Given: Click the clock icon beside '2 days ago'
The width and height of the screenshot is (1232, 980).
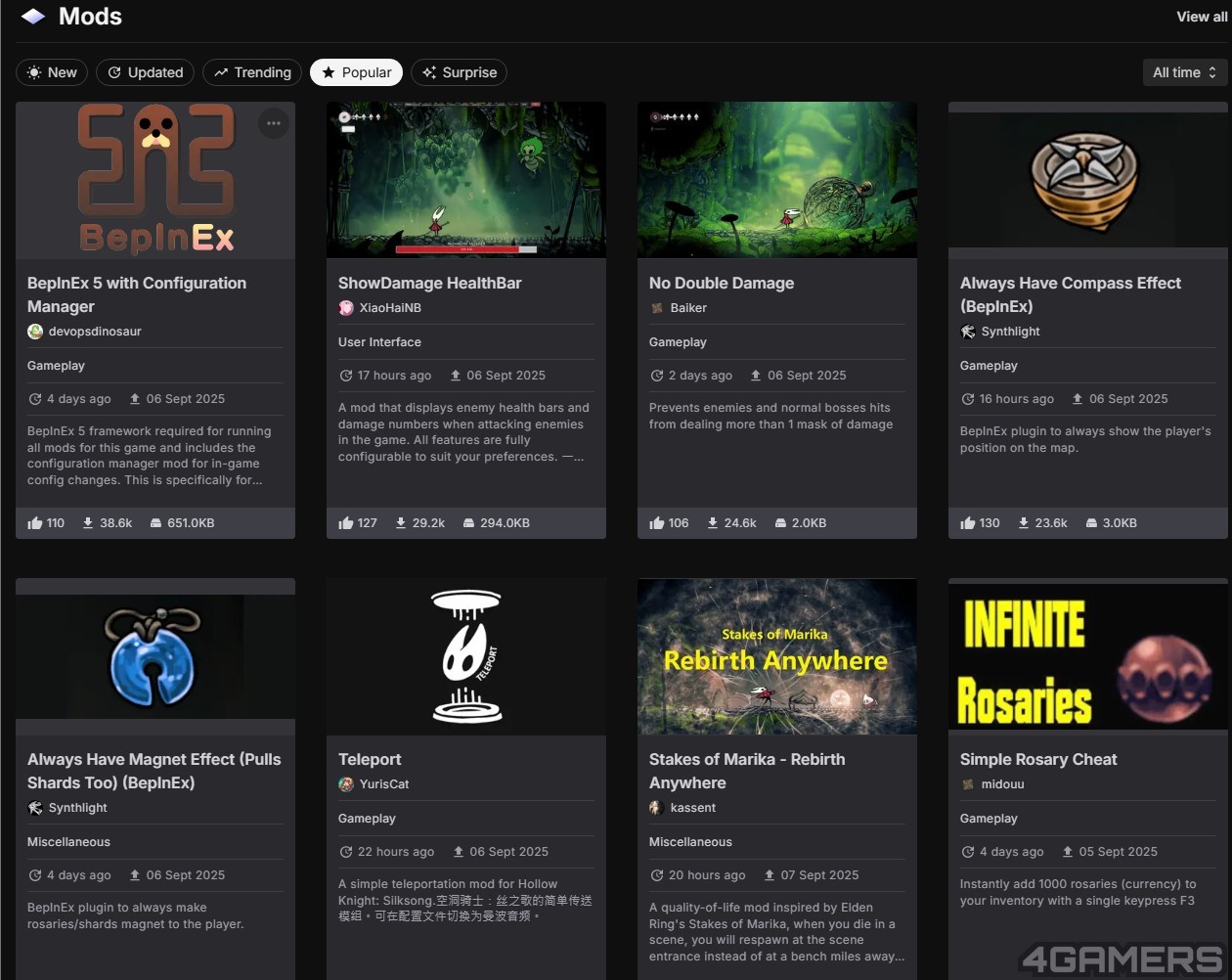Looking at the screenshot, I should tap(656, 376).
